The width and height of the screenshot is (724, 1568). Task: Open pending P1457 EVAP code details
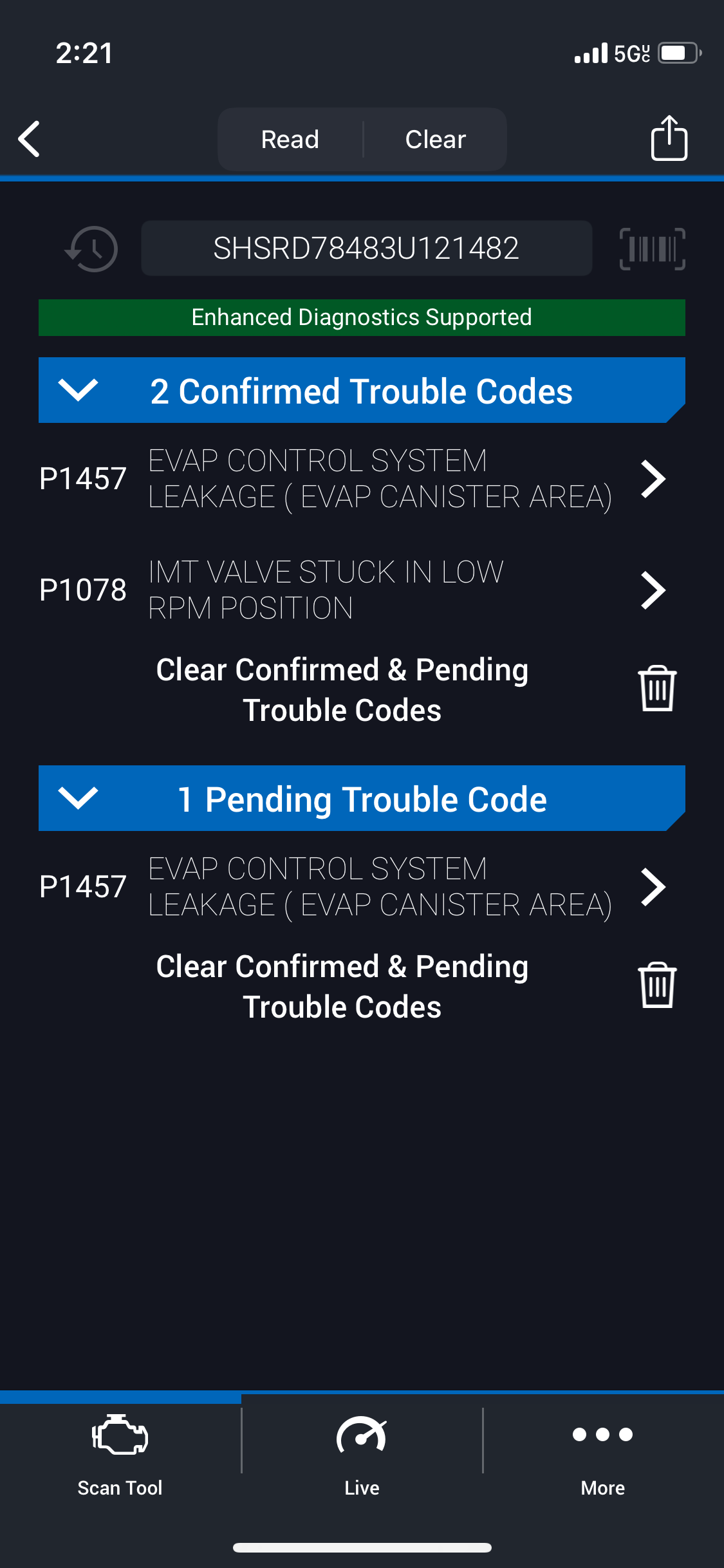pos(653,887)
